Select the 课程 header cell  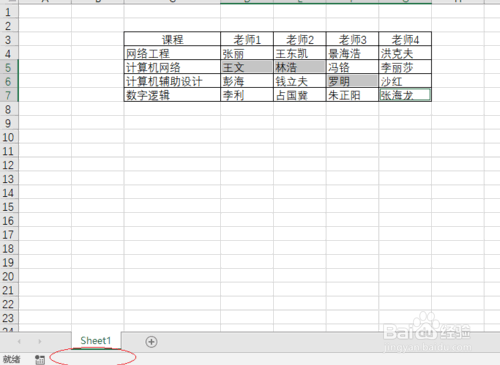pos(172,39)
